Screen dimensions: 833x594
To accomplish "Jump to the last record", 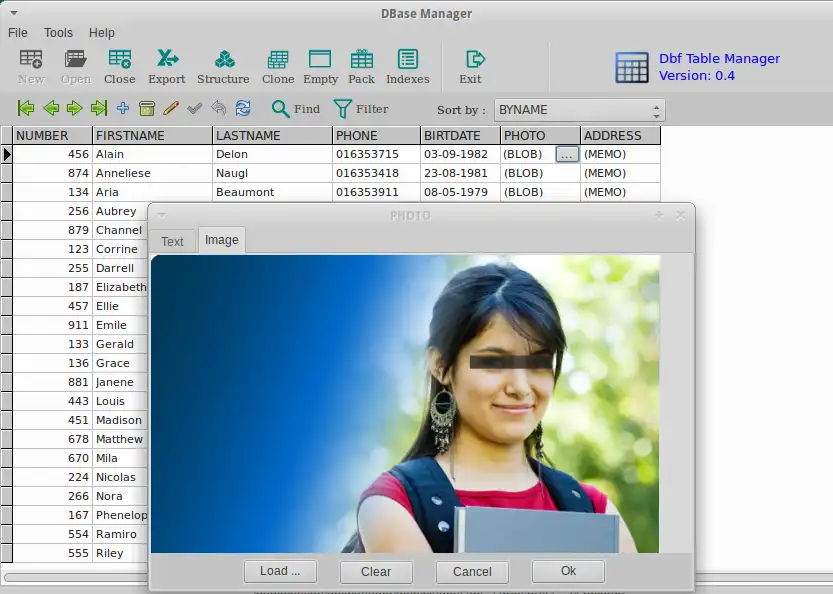I will (x=99, y=109).
